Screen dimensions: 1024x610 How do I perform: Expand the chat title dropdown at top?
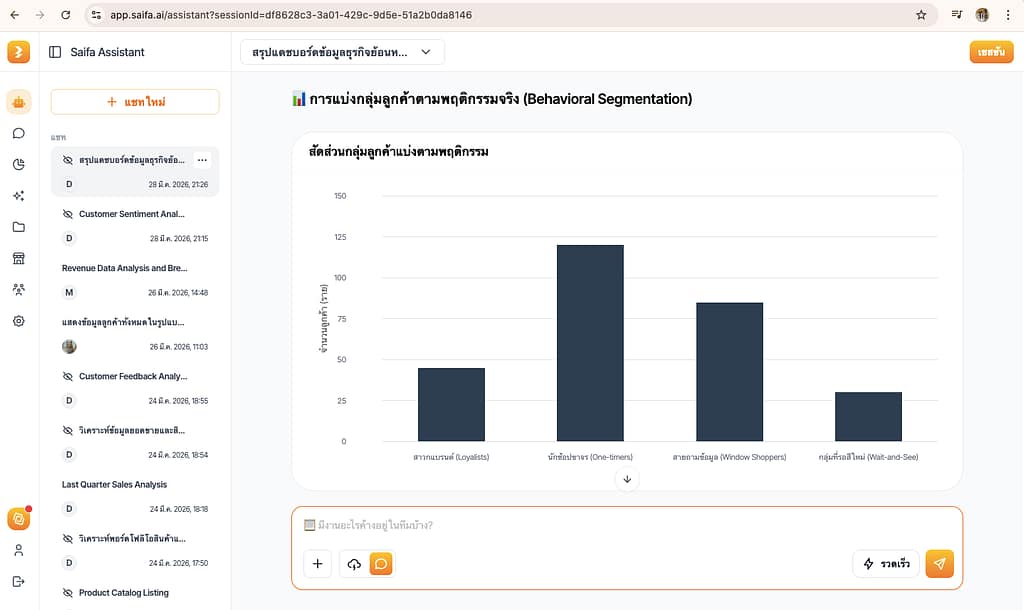pyautogui.click(x=342, y=52)
